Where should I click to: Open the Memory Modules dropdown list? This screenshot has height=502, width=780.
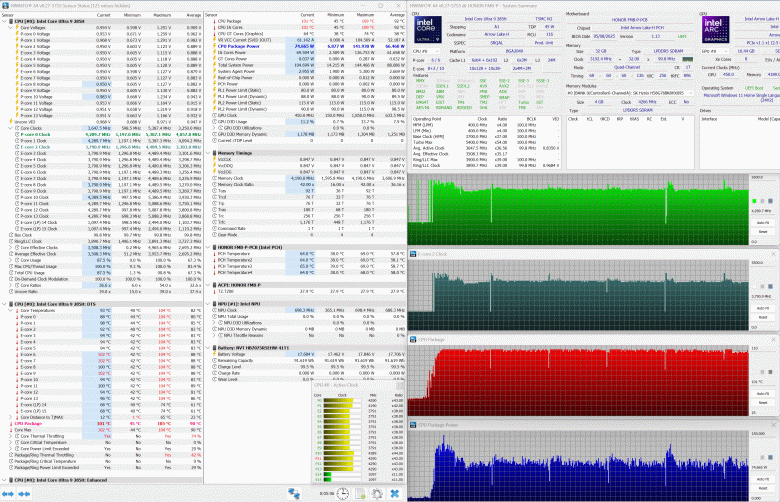[630, 93]
